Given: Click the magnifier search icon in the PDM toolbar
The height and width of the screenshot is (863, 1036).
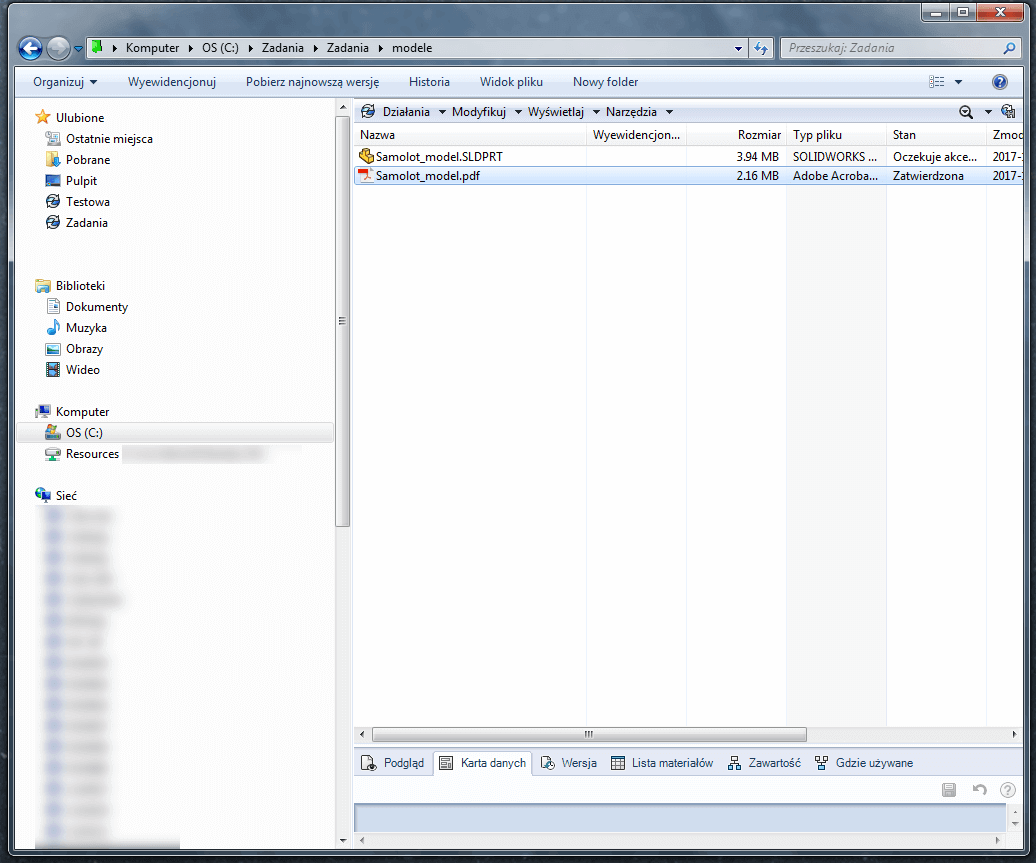Looking at the screenshot, I should [x=966, y=111].
